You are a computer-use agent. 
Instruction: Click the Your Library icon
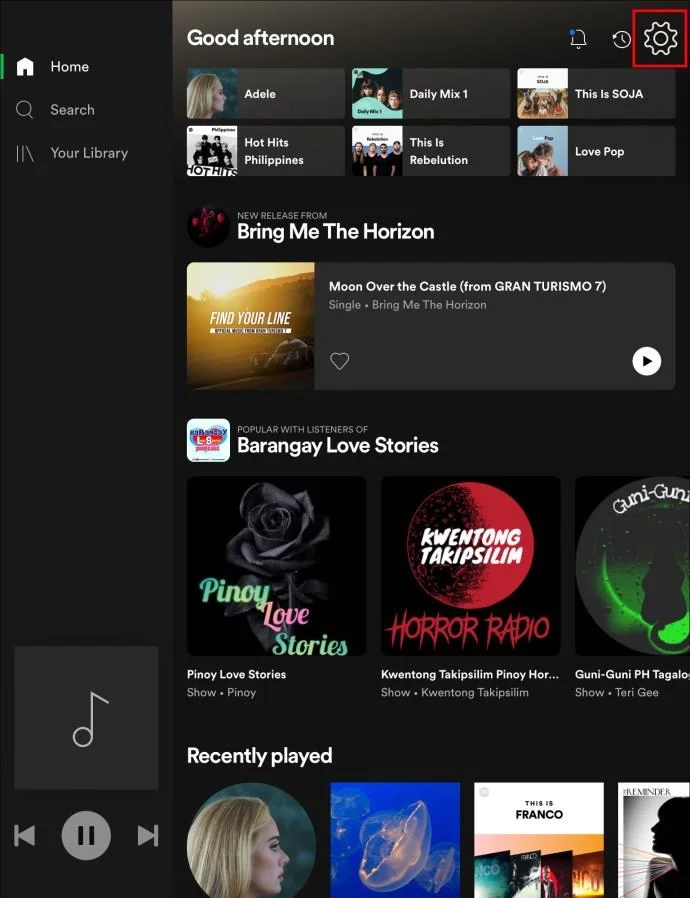25,153
